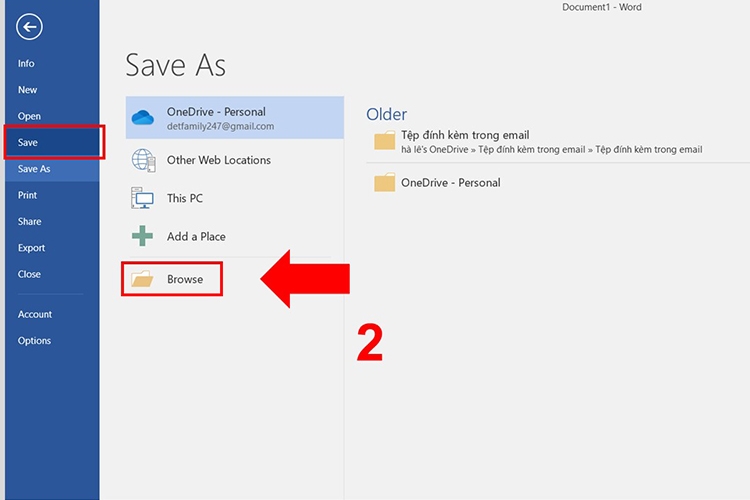Open Word Options from the sidebar
The width and height of the screenshot is (750, 500).
point(52,340)
